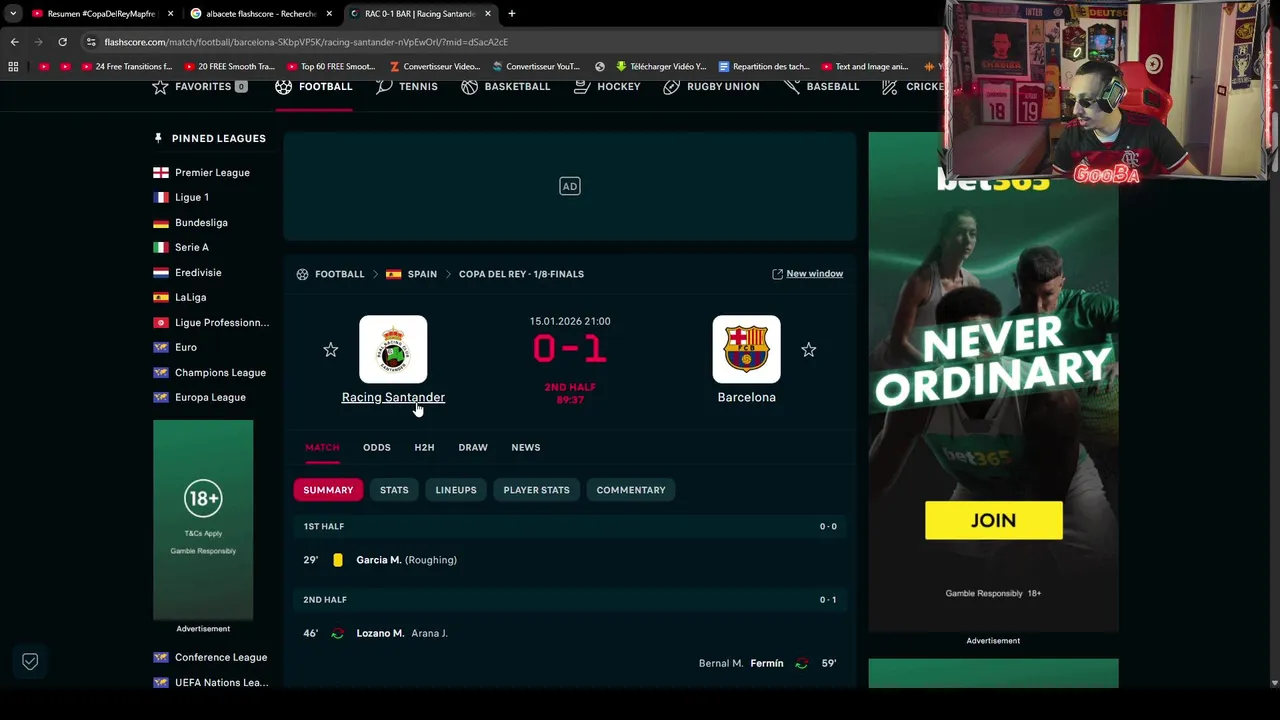Select the Match tab

pos(322,447)
